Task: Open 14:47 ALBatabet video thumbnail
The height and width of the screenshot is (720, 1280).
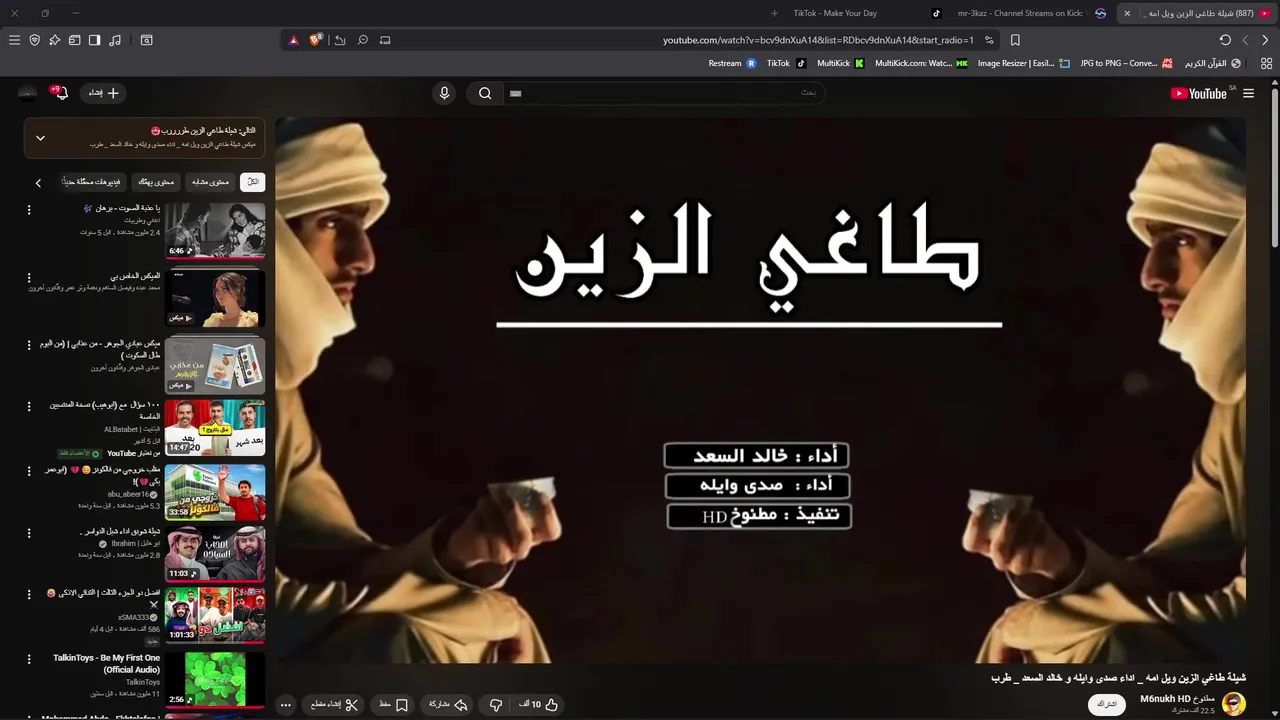Action: click(x=215, y=427)
